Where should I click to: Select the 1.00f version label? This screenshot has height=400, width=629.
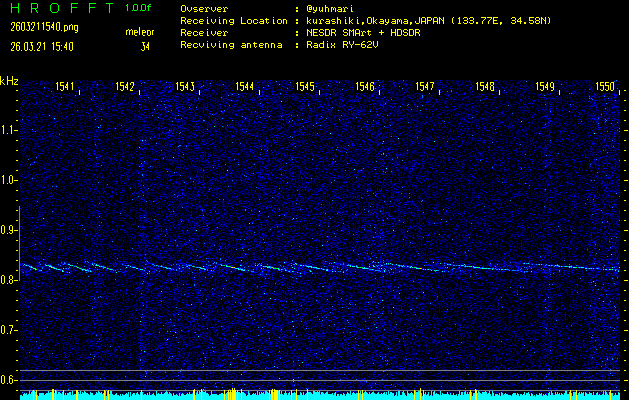(139, 8)
